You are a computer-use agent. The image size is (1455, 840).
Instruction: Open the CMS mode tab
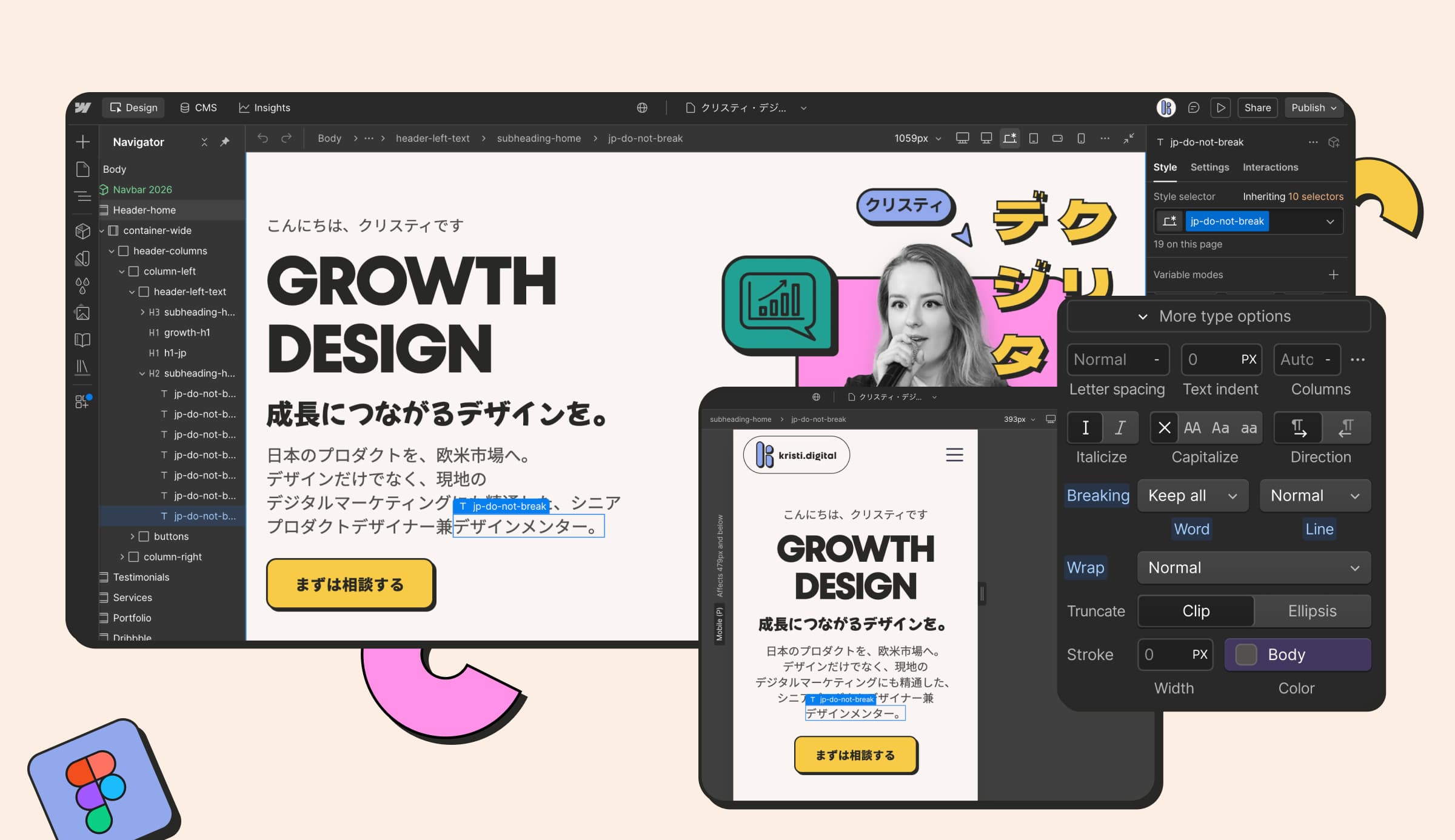pos(198,108)
